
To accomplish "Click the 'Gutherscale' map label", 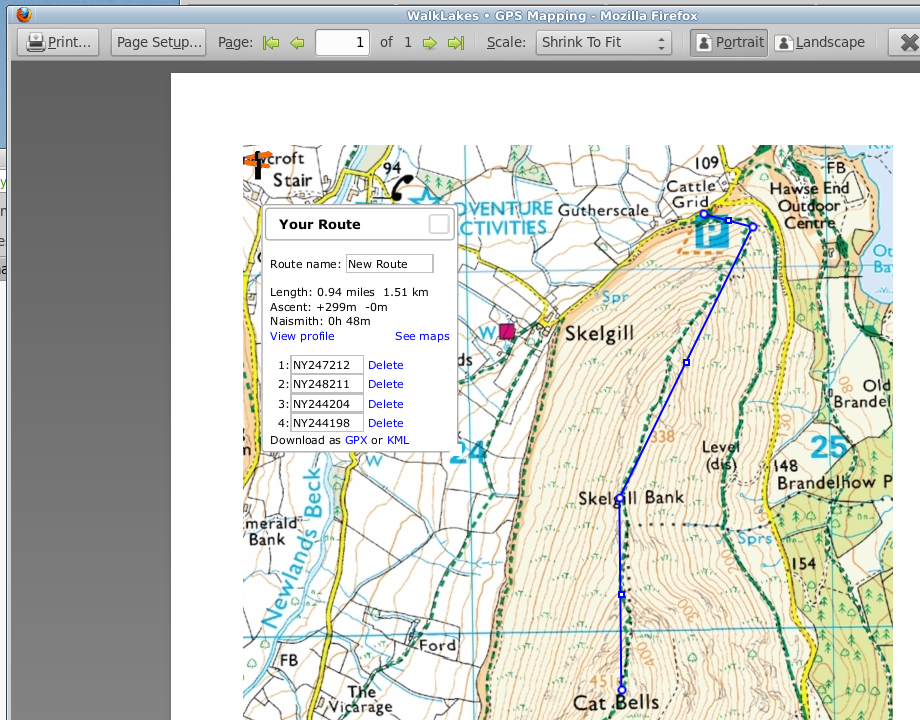I will [x=603, y=210].
